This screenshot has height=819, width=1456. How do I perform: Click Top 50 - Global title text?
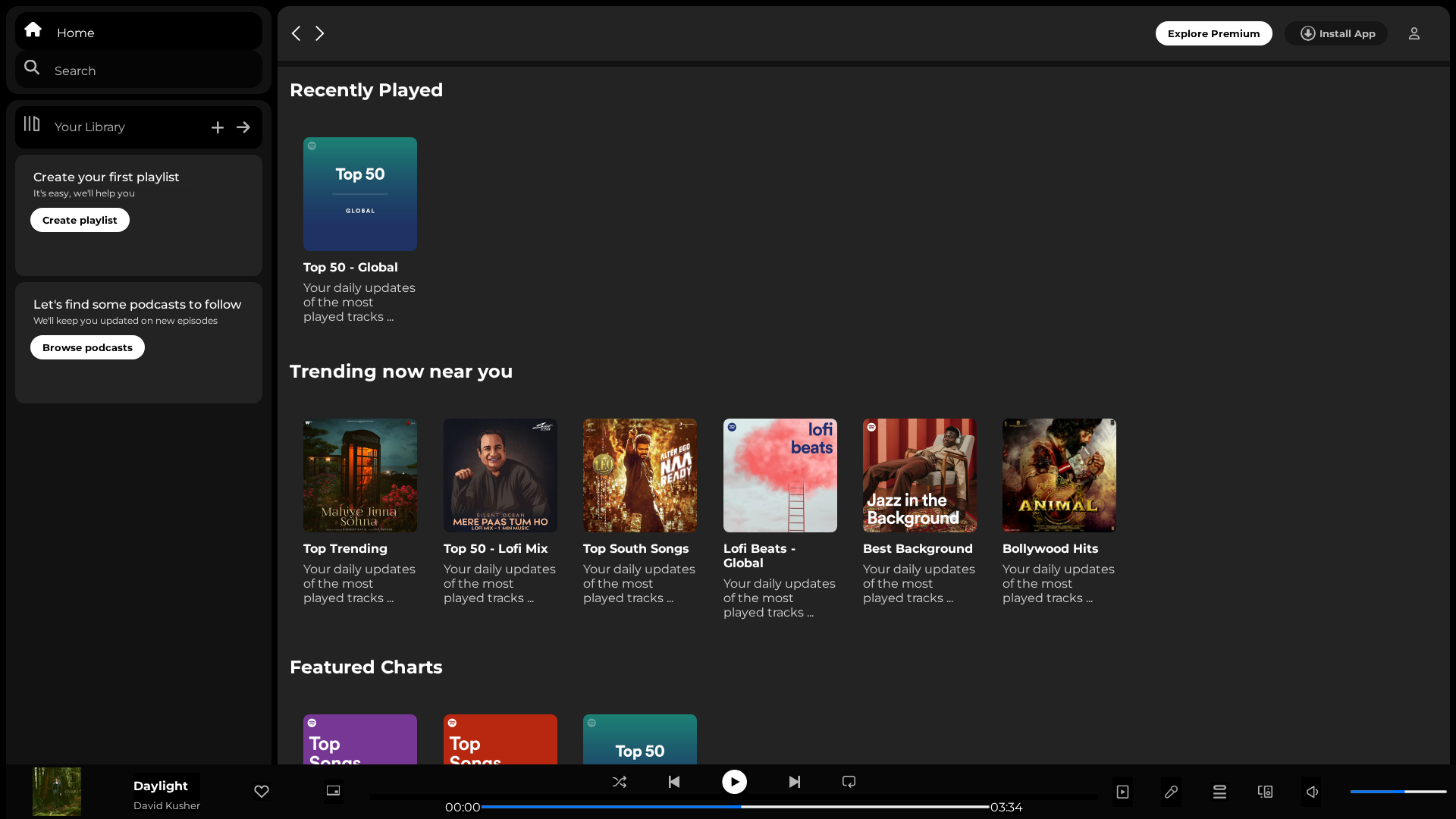click(x=350, y=267)
